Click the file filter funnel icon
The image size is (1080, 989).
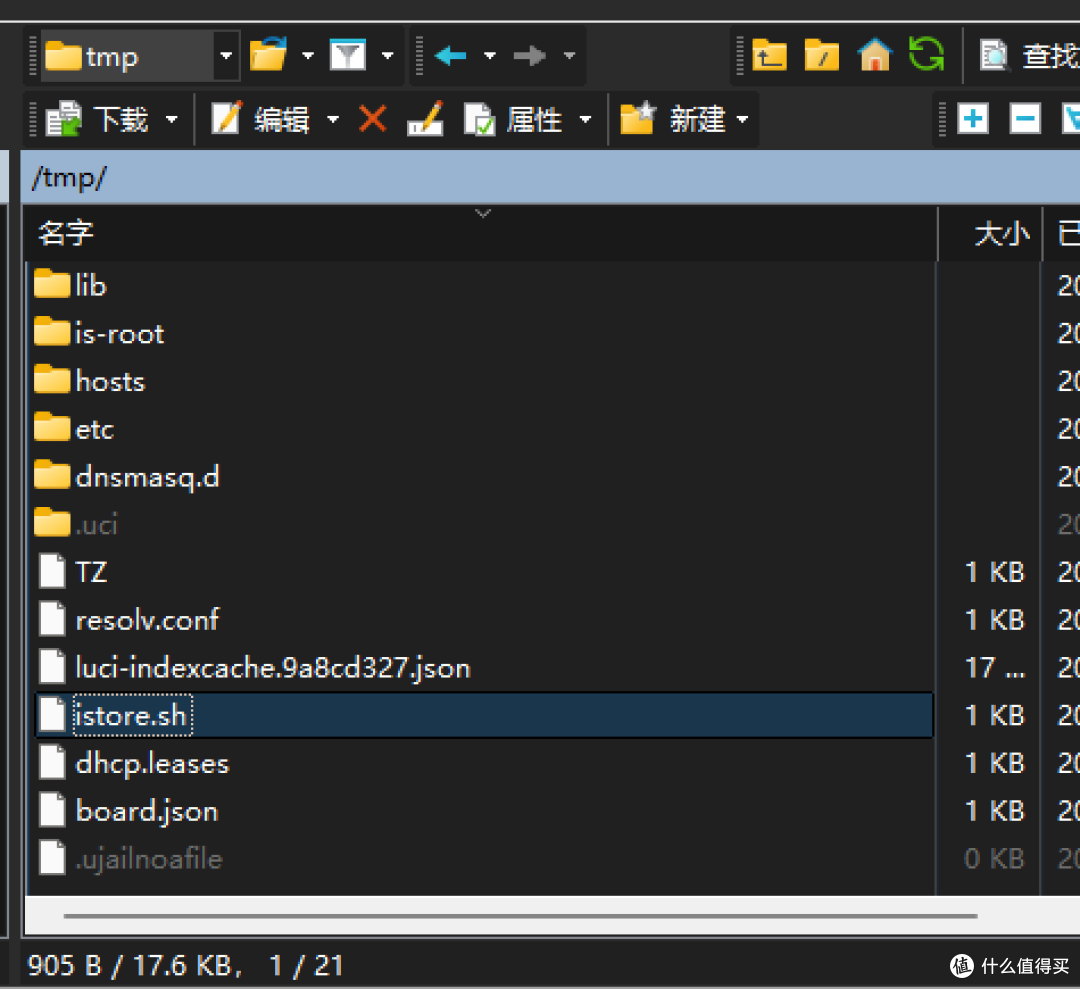click(348, 56)
